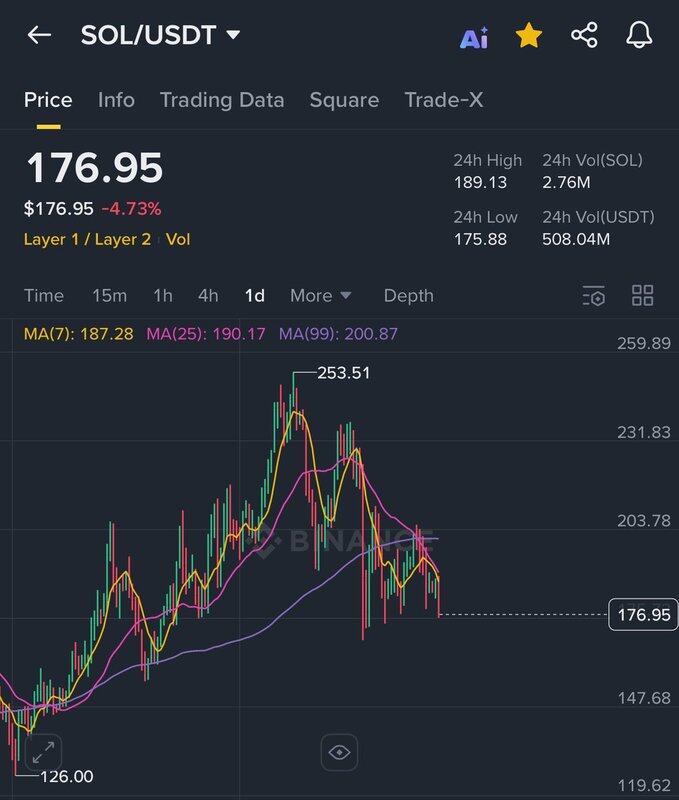
Task: Tap the Vol category link
Action: pos(178,239)
